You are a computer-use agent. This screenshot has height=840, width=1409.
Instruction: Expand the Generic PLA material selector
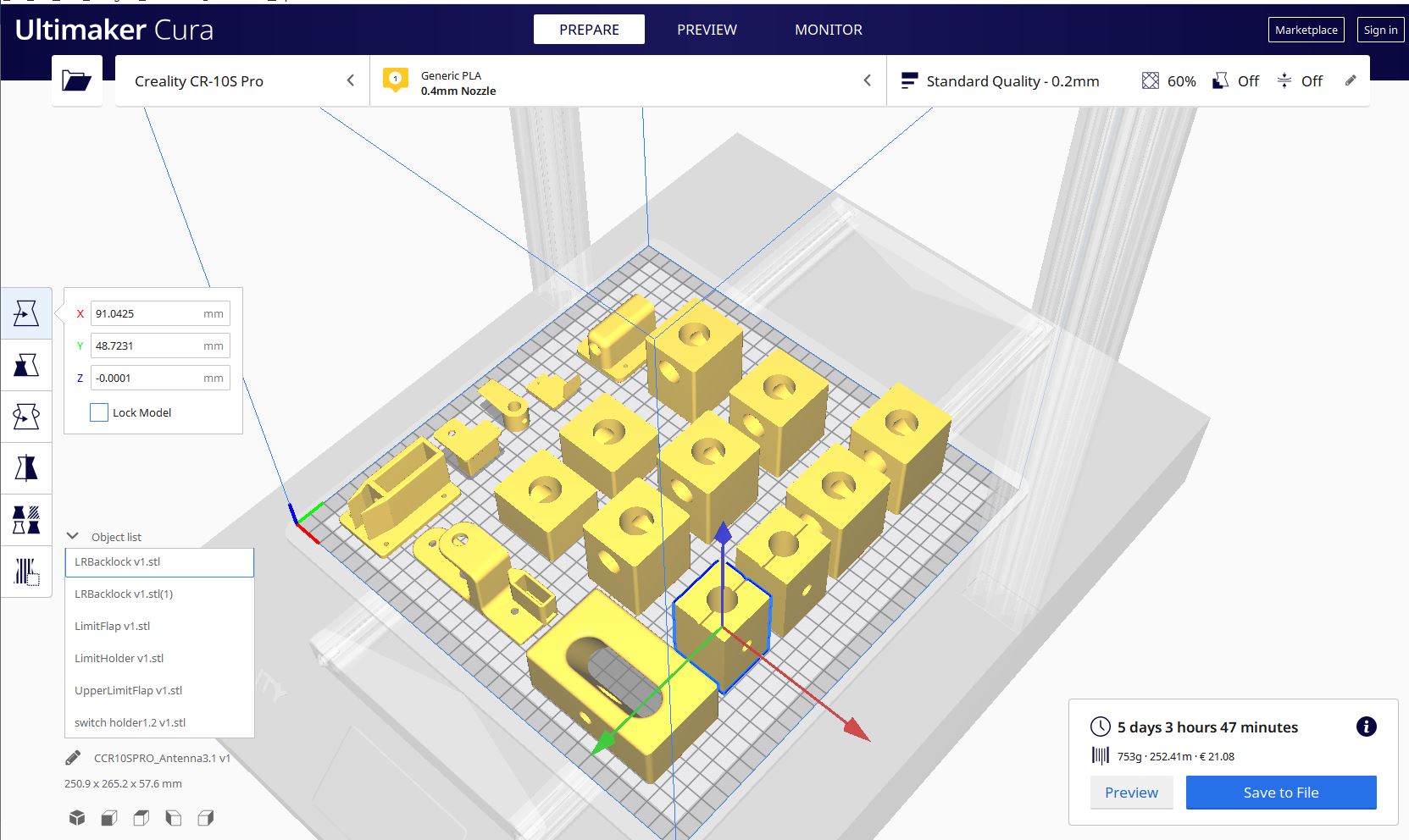628,81
